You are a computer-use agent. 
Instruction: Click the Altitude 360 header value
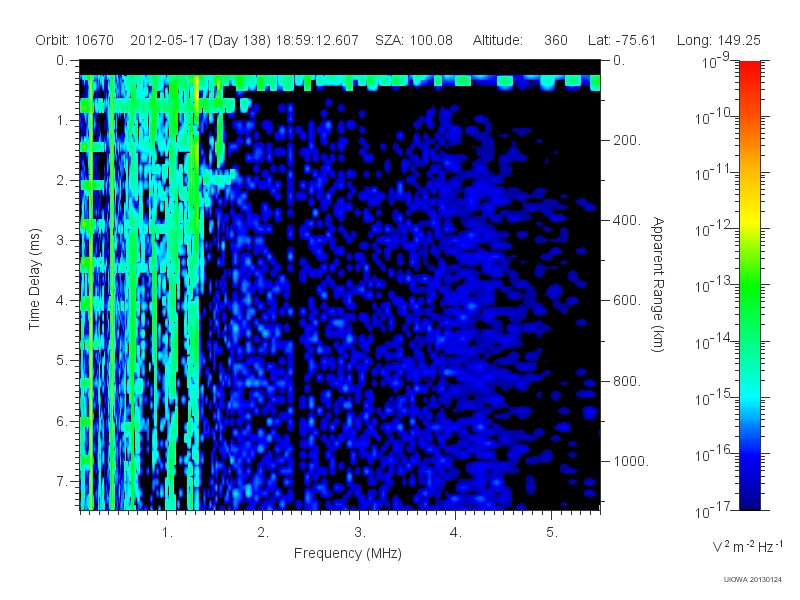(520, 40)
